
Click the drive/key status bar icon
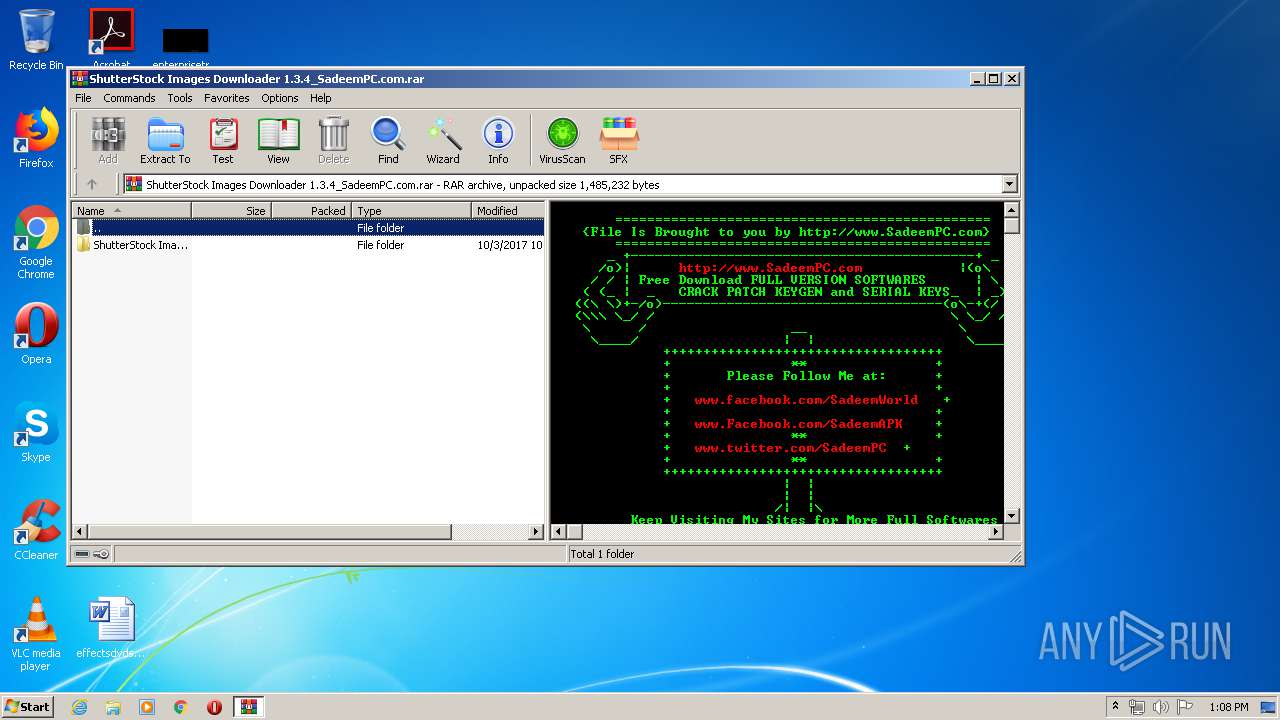92,554
